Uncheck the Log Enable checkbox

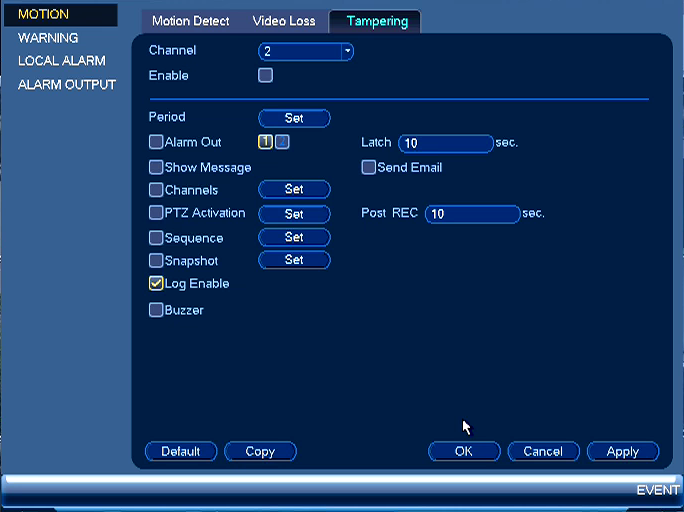click(156, 283)
